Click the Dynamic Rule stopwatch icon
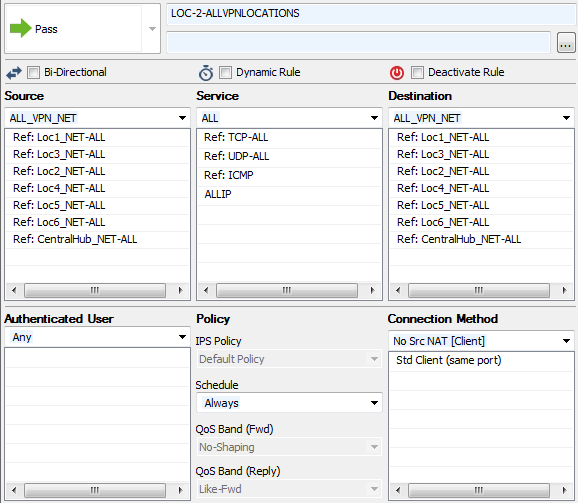Viewport: 578px width, 503px height. (x=206, y=73)
